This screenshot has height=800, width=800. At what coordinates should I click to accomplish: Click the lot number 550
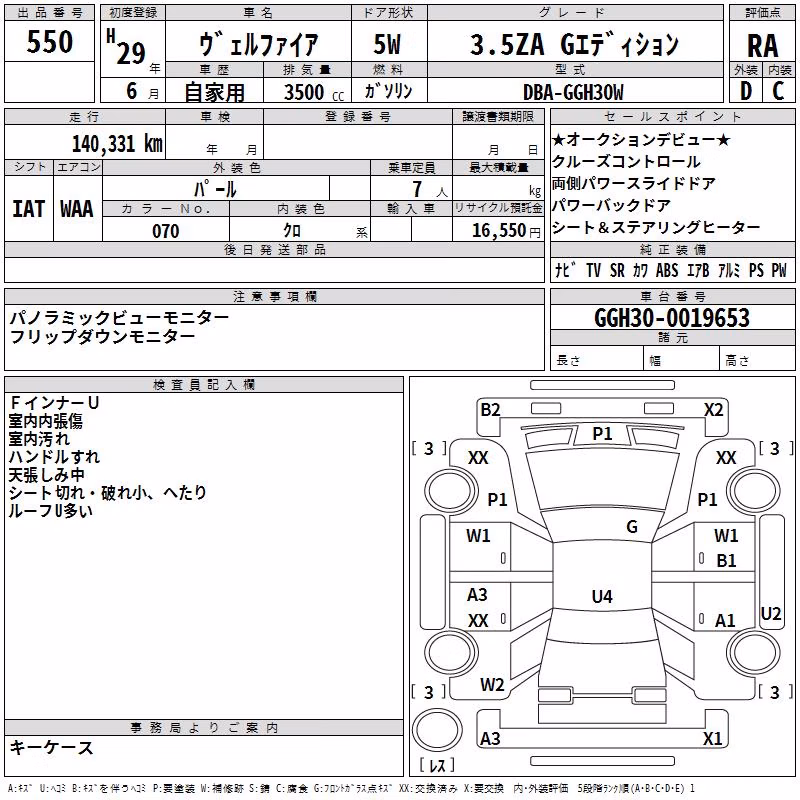[49, 41]
